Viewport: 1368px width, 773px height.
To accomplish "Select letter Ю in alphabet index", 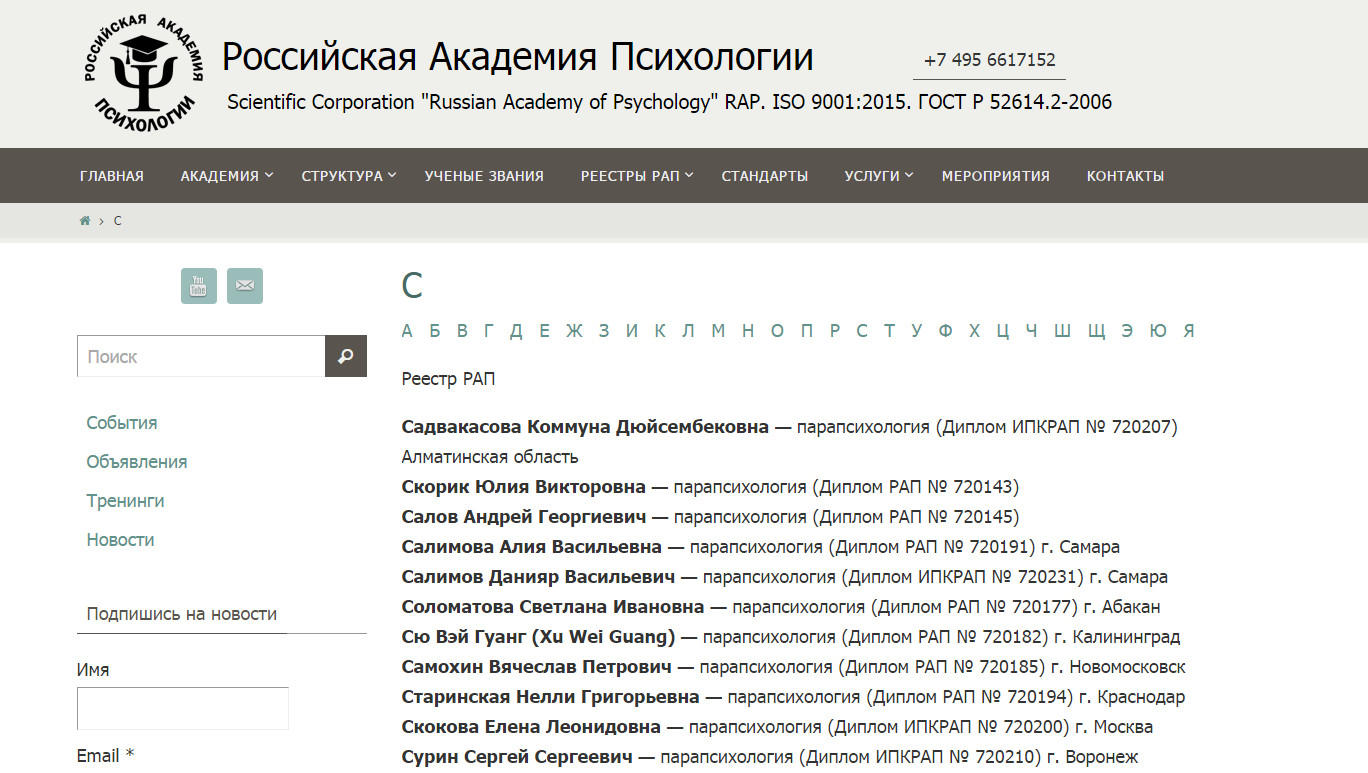I will [x=1158, y=331].
